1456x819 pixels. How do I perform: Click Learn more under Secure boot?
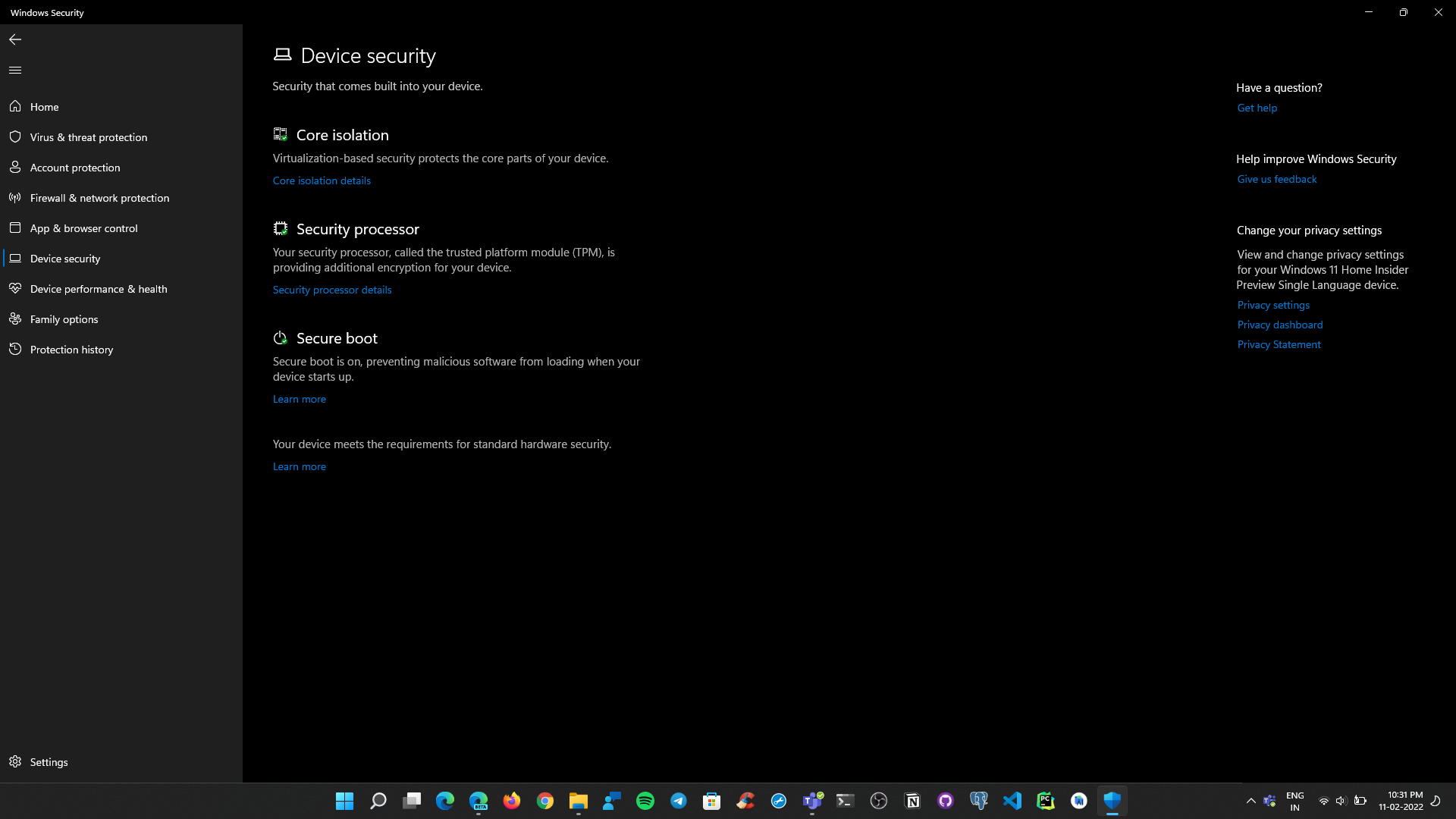299,398
